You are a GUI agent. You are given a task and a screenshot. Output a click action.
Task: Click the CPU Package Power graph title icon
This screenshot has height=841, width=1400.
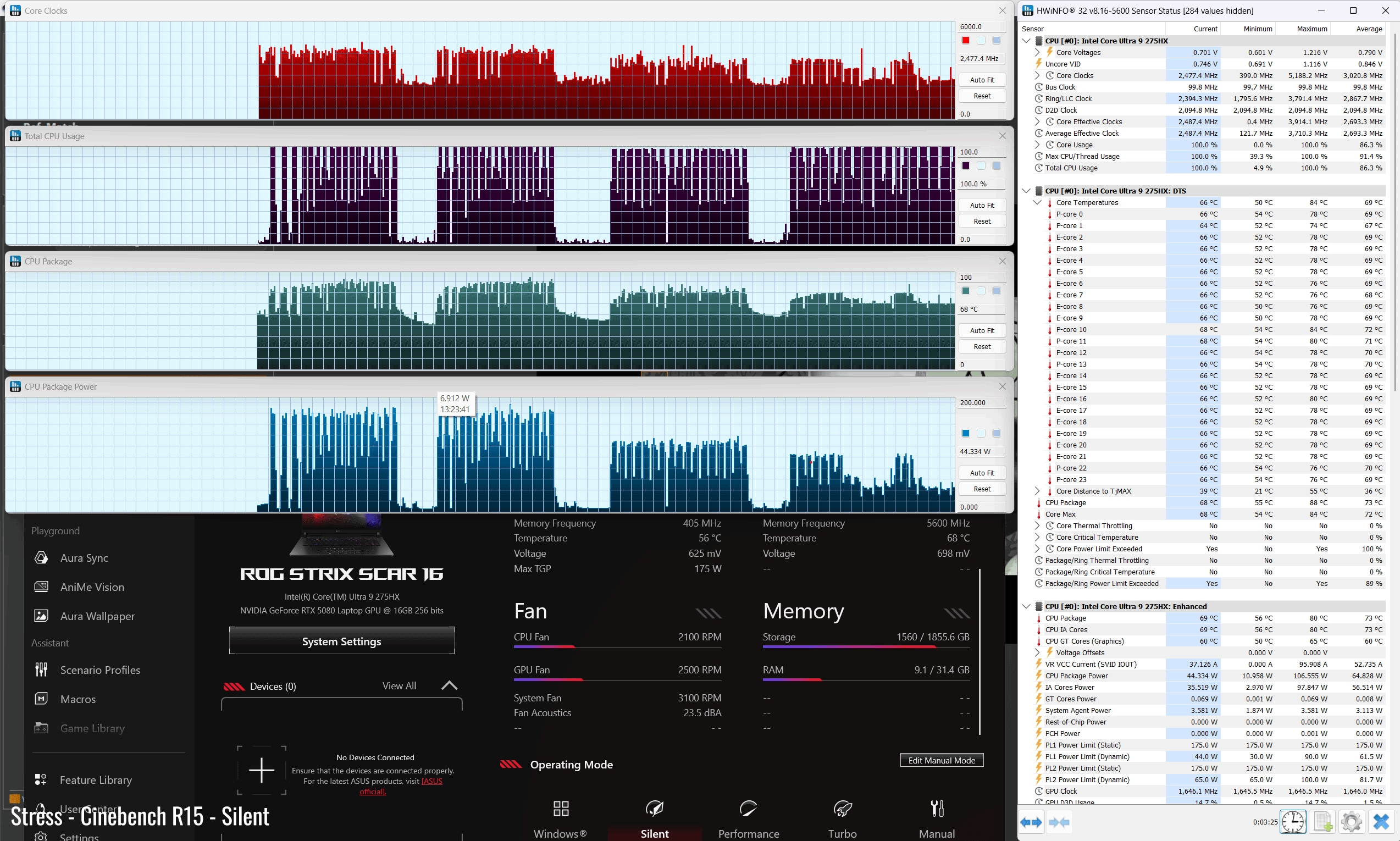click(15, 386)
